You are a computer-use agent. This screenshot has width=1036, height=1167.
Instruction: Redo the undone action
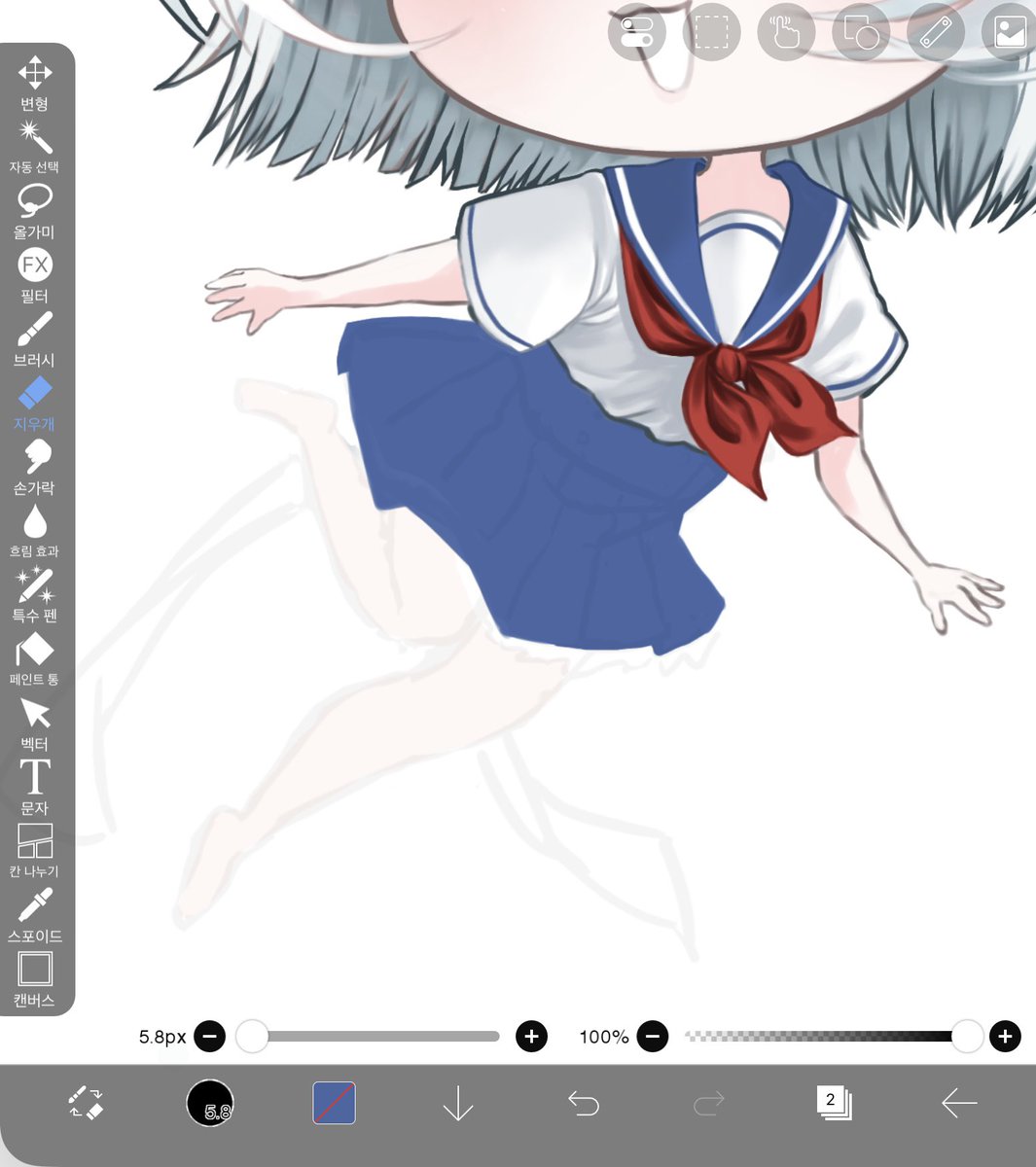[708, 1103]
